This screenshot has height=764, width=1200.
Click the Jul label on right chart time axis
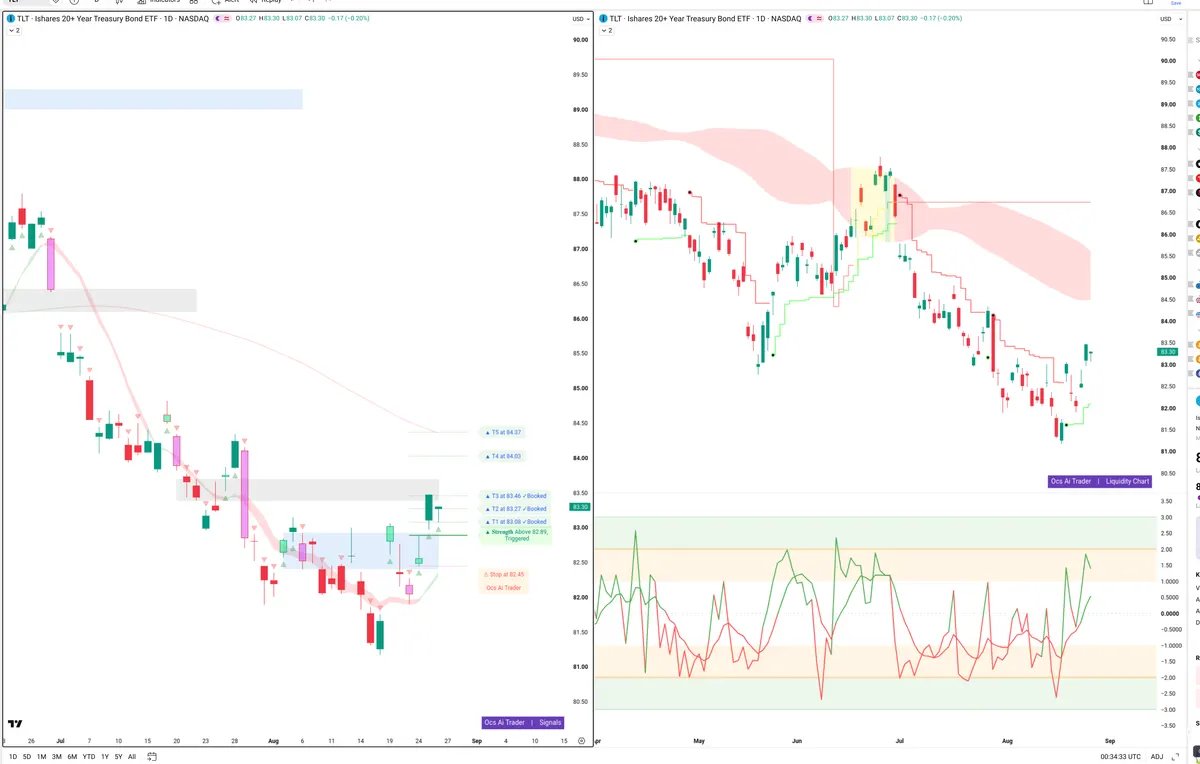coord(900,741)
